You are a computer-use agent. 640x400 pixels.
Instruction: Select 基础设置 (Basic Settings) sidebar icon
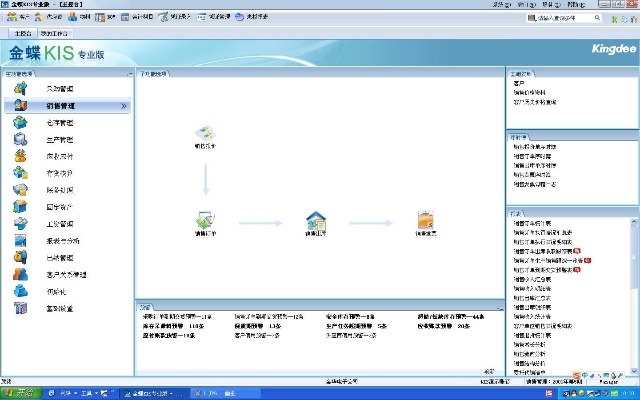click(x=21, y=308)
